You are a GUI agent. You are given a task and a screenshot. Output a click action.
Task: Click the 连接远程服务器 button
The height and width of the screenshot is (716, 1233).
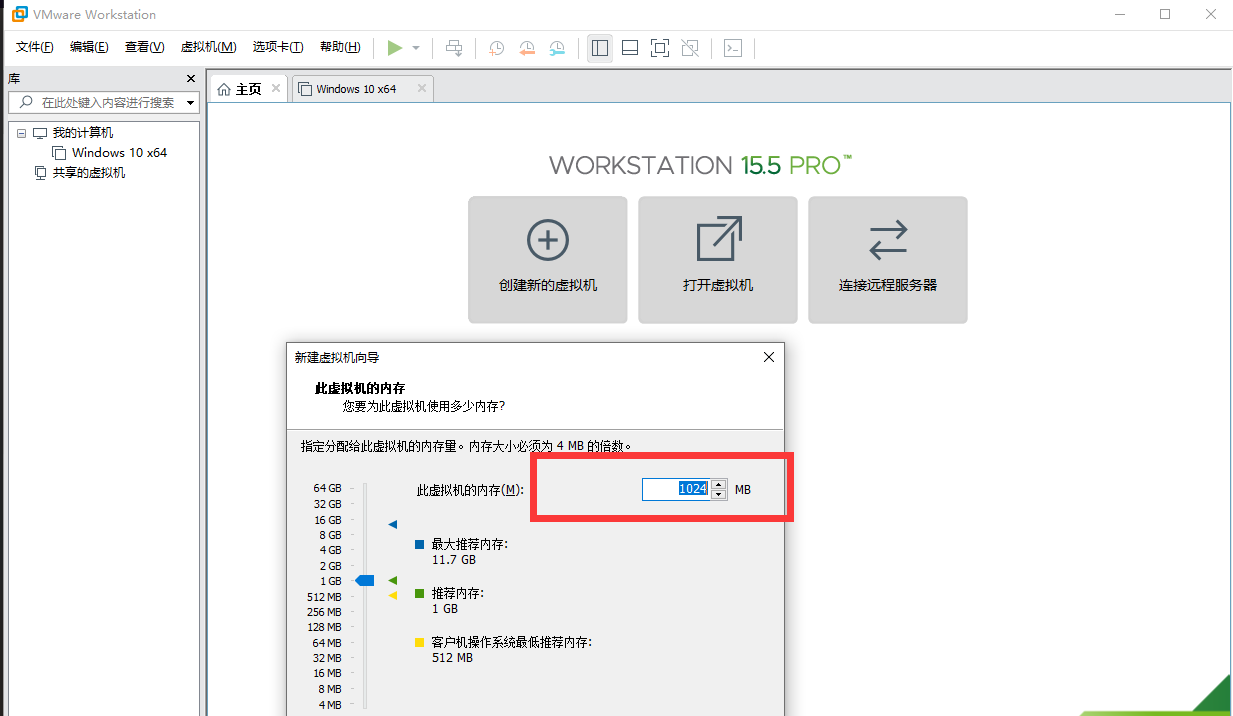point(888,260)
